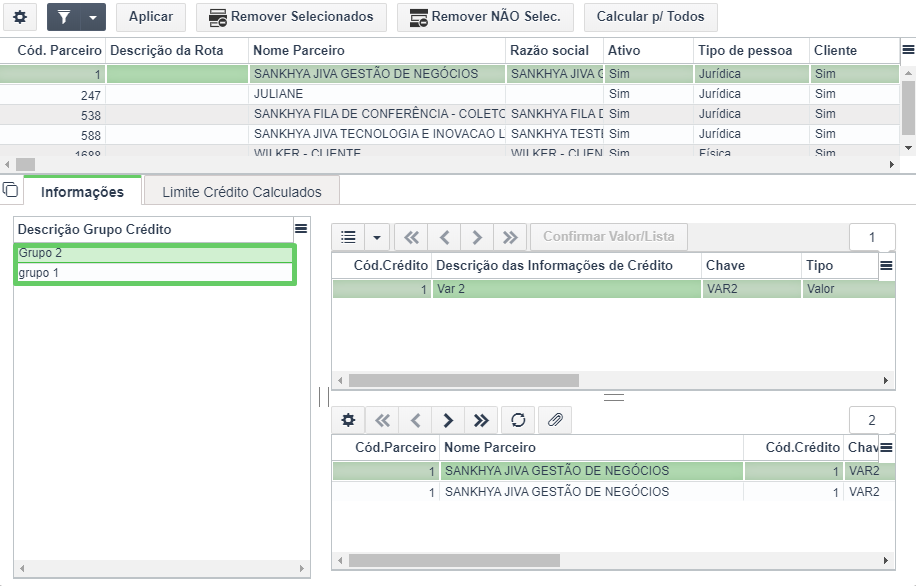Switch to the Informações tab

(82, 192)
